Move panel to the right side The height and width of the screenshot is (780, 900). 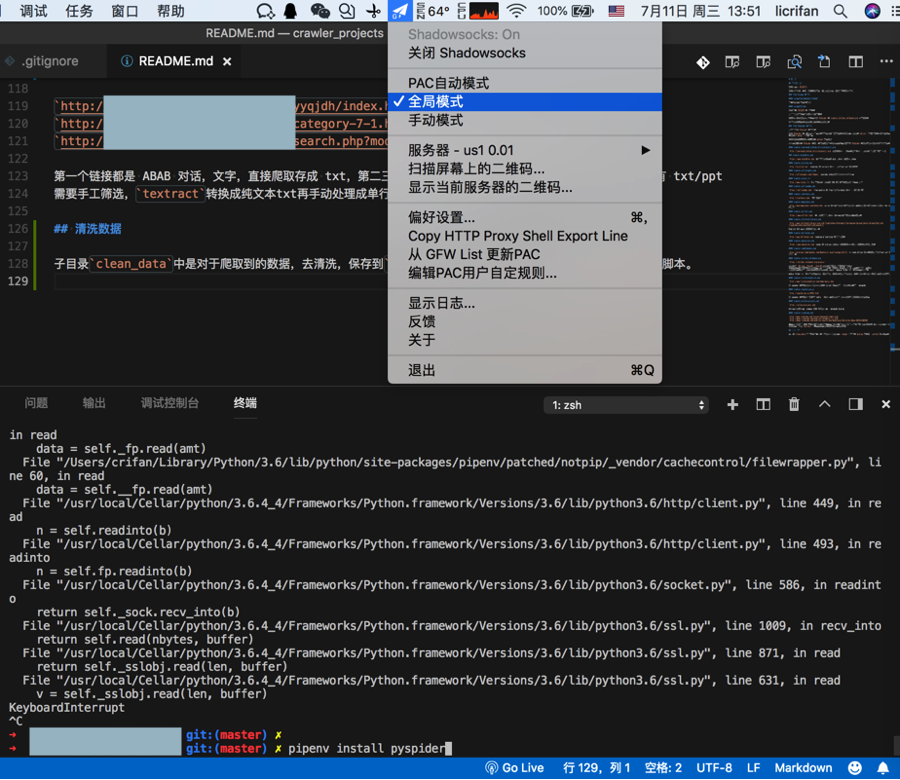tap(856, 405)
